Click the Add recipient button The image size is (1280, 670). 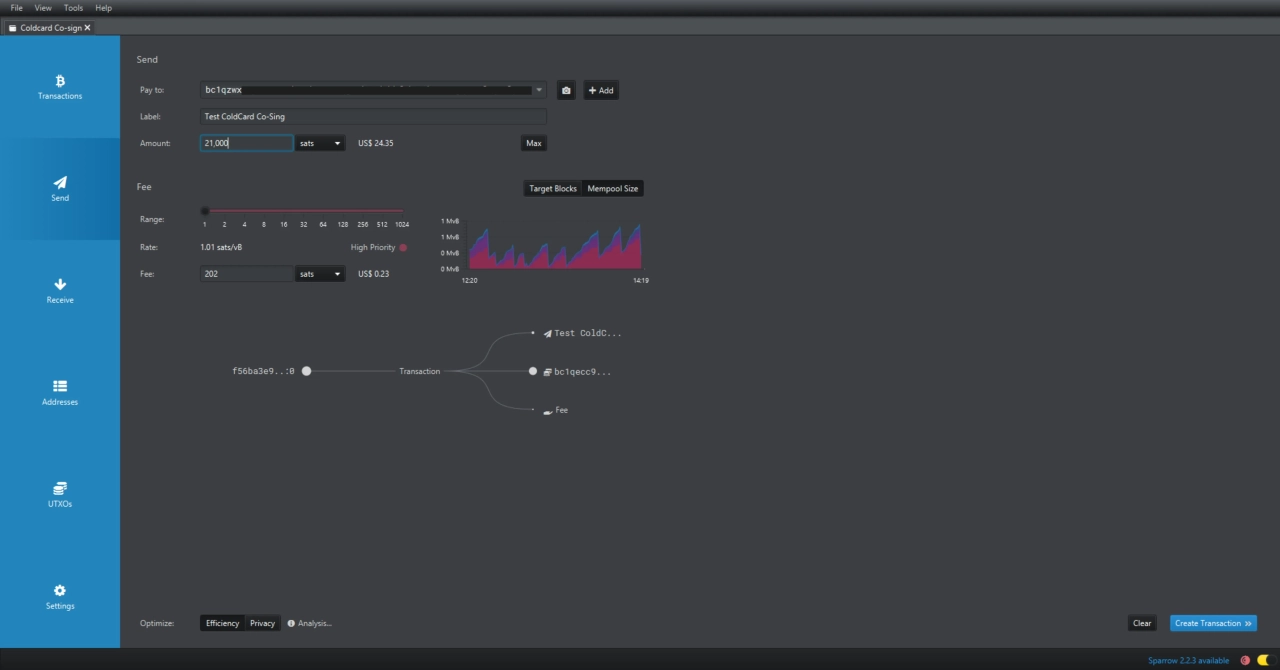601,90
